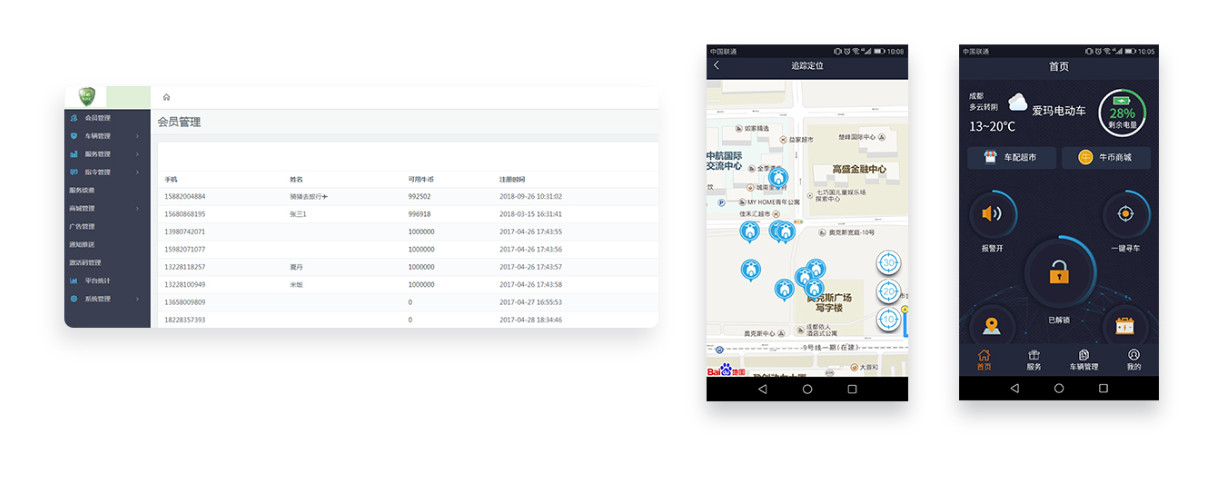Tap the map pin location icon
This screenshot has width=1225, height=504.
pyautogui.click(x=991, y=326)
